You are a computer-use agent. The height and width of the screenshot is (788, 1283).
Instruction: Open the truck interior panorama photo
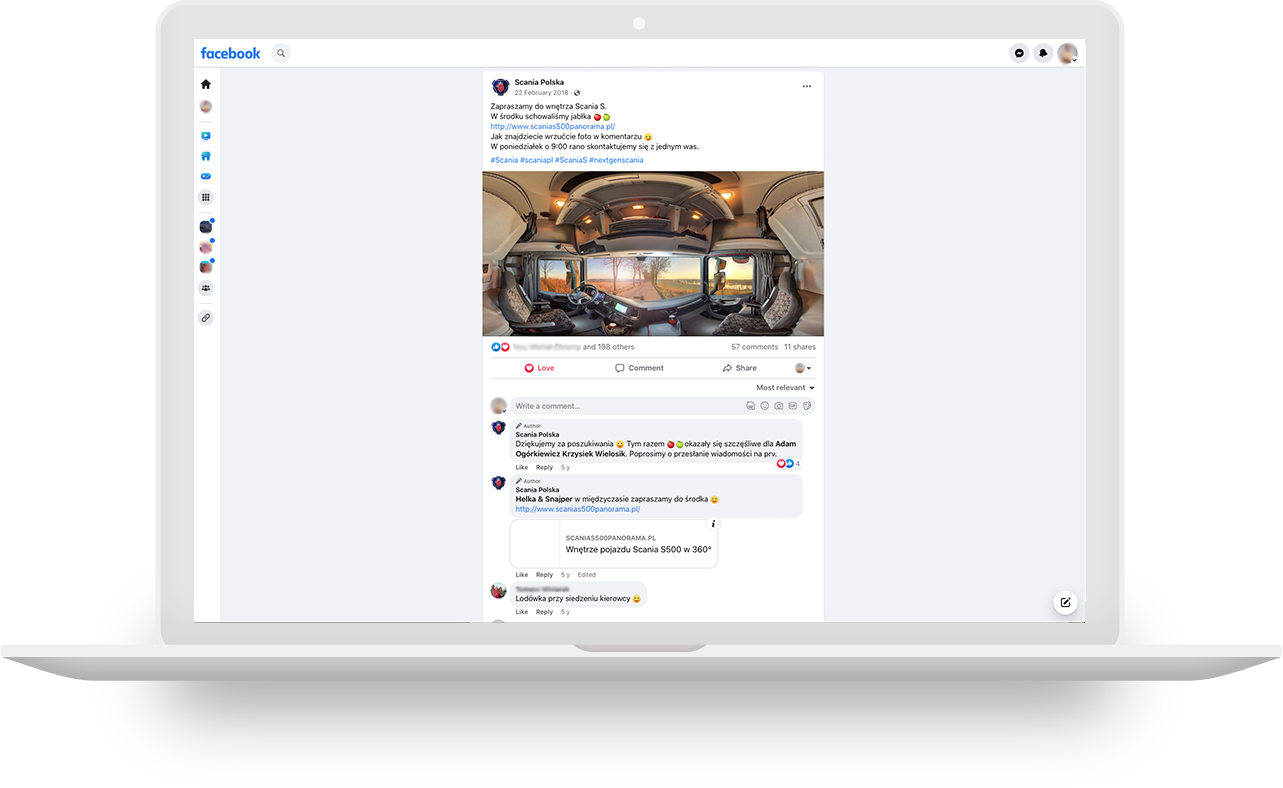pos(653,253)
